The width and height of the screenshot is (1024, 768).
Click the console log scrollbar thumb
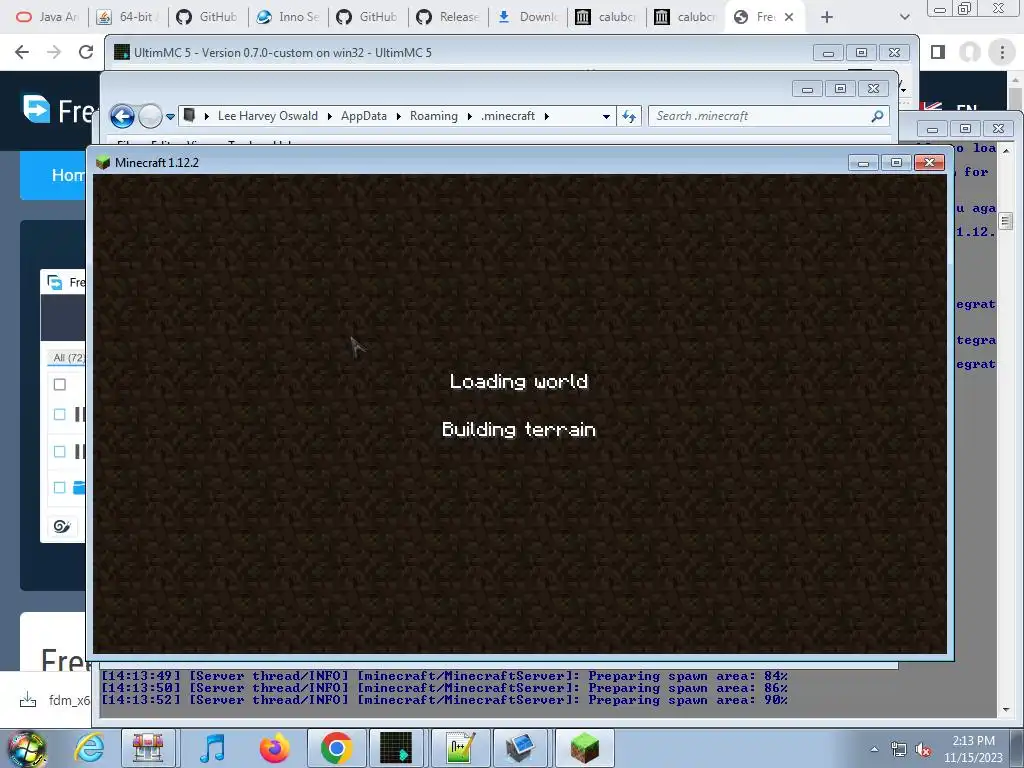(1006, 221)
